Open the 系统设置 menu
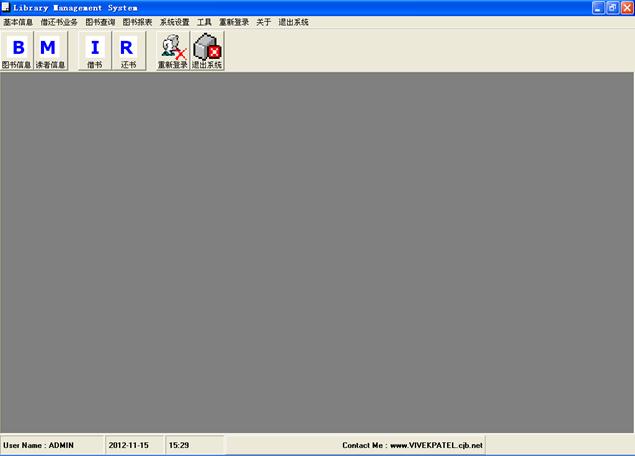This screenshot has height=456, width=635. (x=174, y=22)
